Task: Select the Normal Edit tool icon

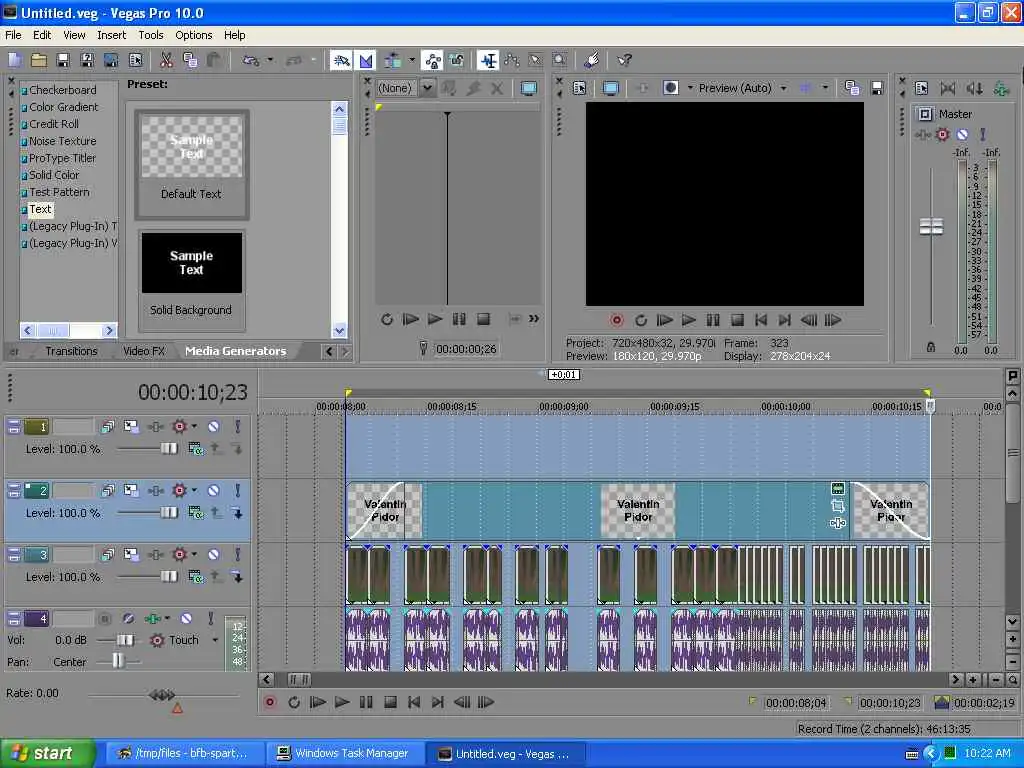Action: click(488, 61)
